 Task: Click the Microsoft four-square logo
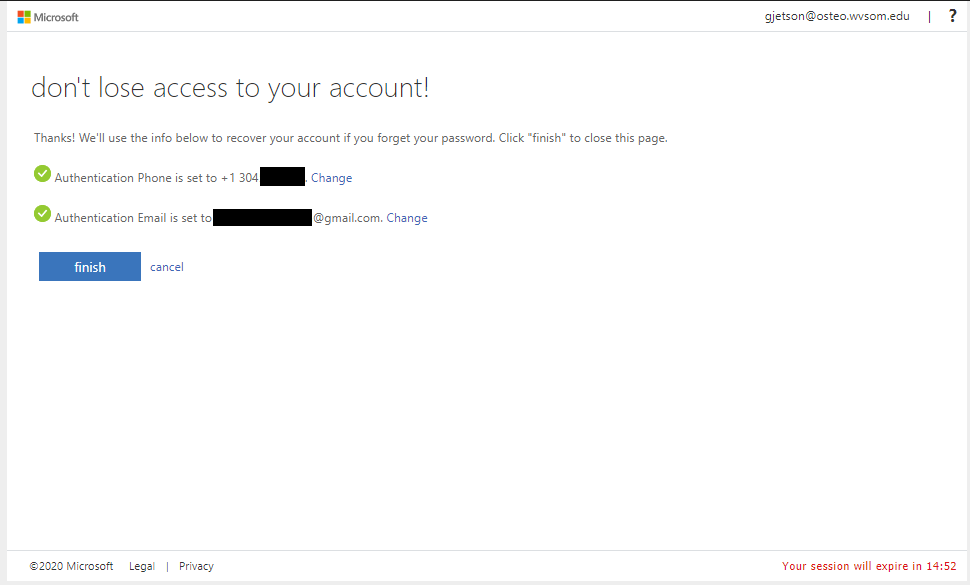(24, 17)
